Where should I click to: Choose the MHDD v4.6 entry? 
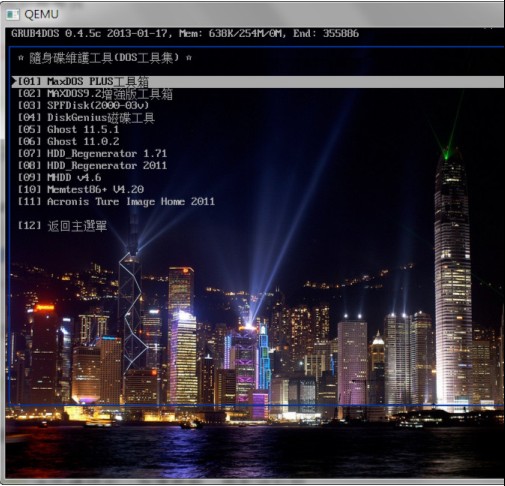[59, 177]
